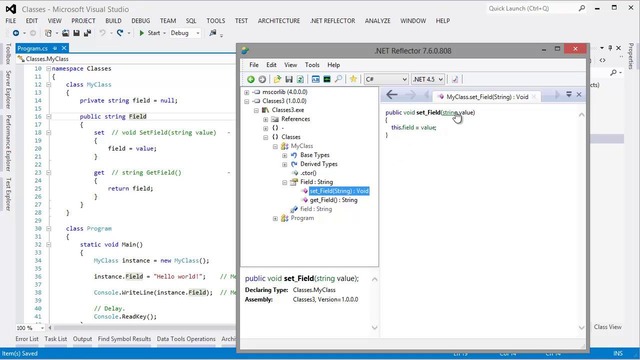Click the Save All icon in Visual Studio toolbar
Screen dimensions: 640x360
point(87,33)
